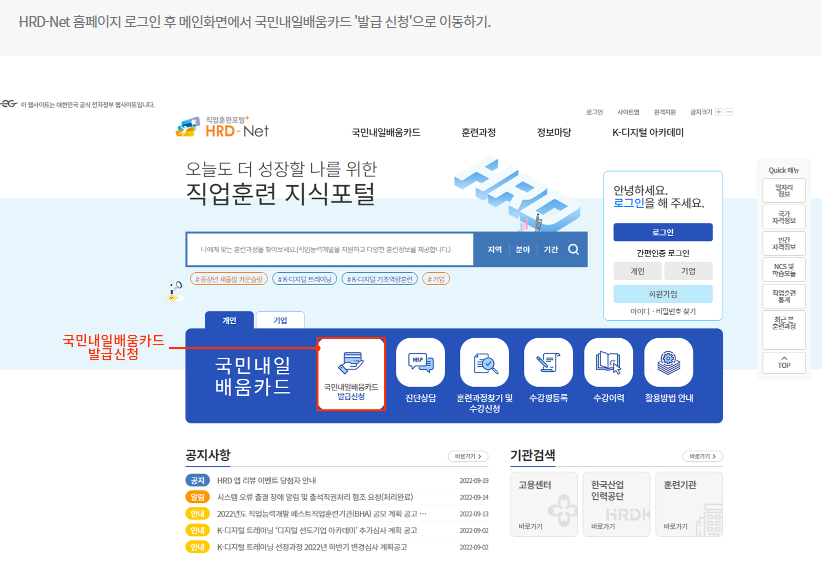Open the 한국산업인력공단 card

(616, 504)
